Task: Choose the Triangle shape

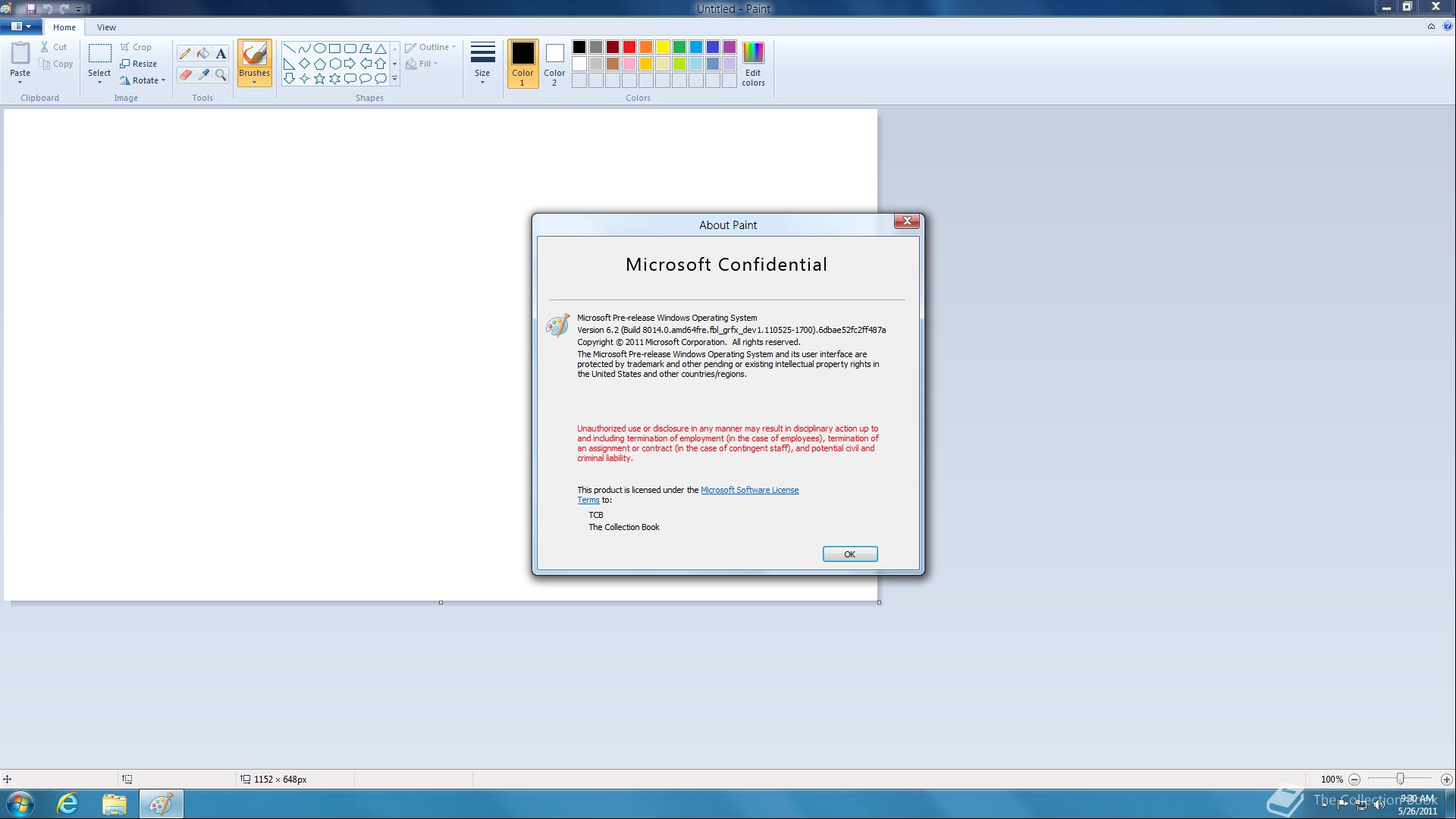Action: click(381, 49)
